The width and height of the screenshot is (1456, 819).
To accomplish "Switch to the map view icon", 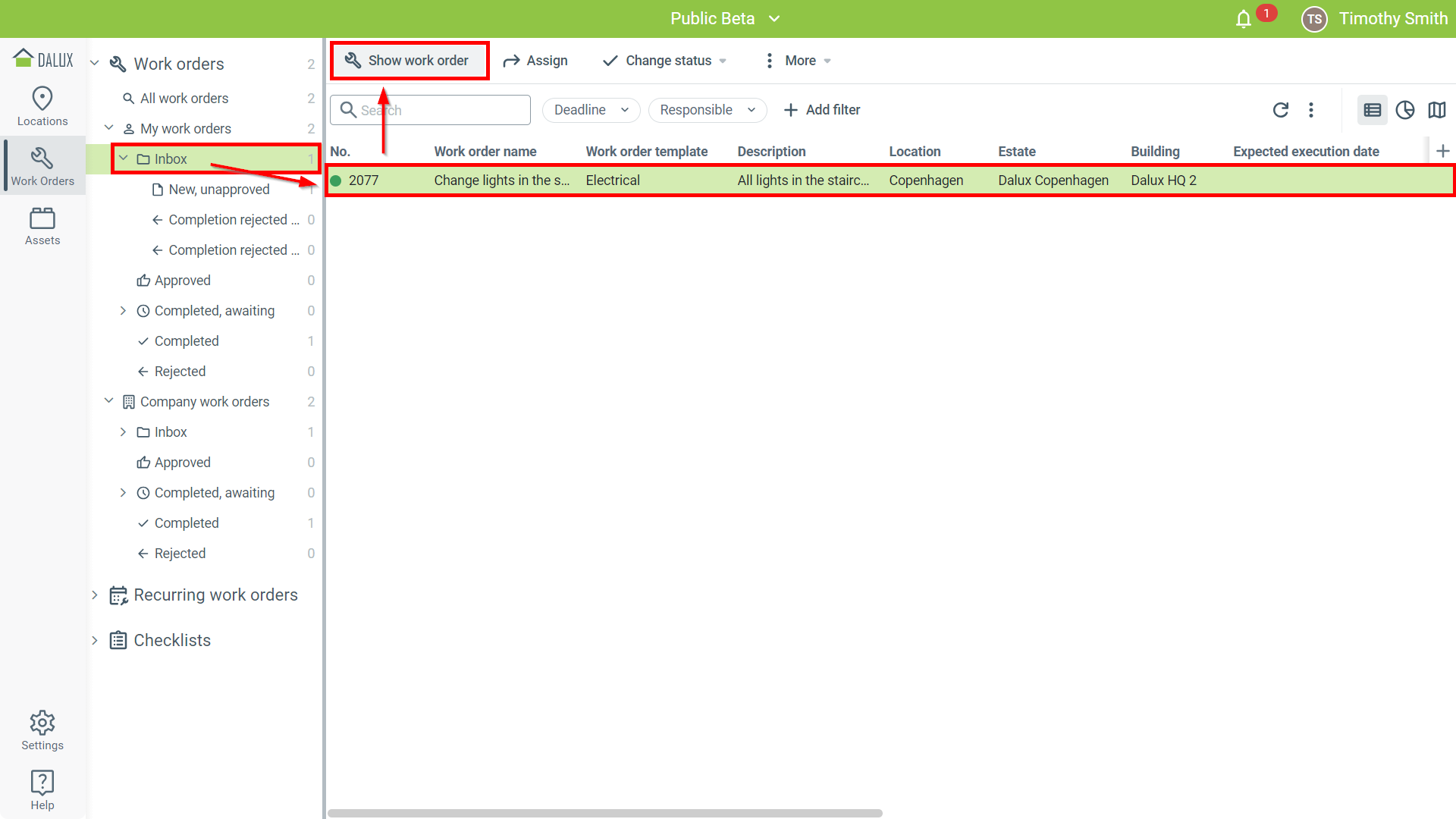I will click(x=1437, y=110).
